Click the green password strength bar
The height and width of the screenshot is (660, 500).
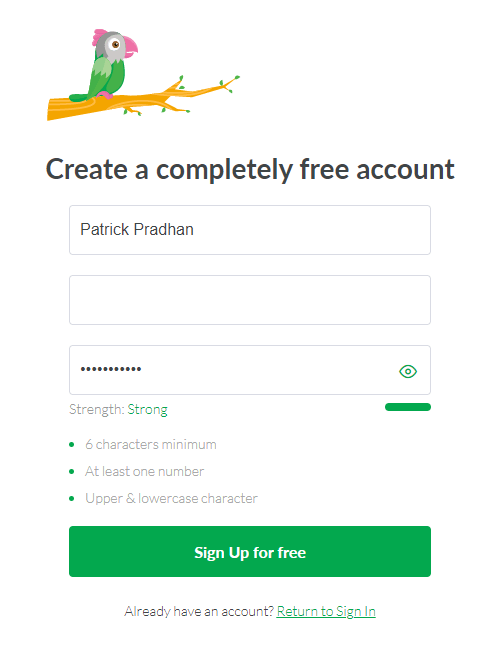[408, 407]
